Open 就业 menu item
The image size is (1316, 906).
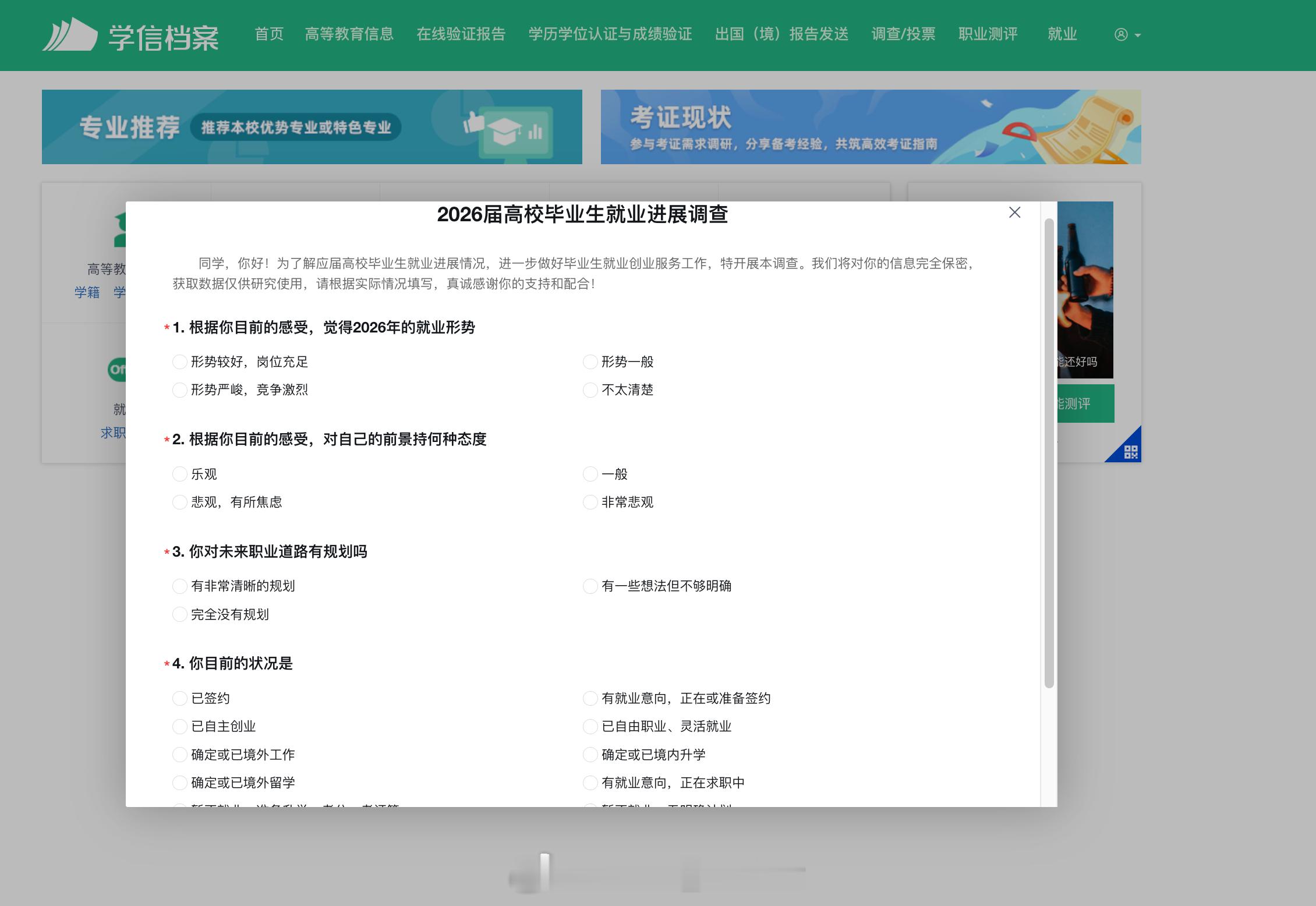point(1062,34)
